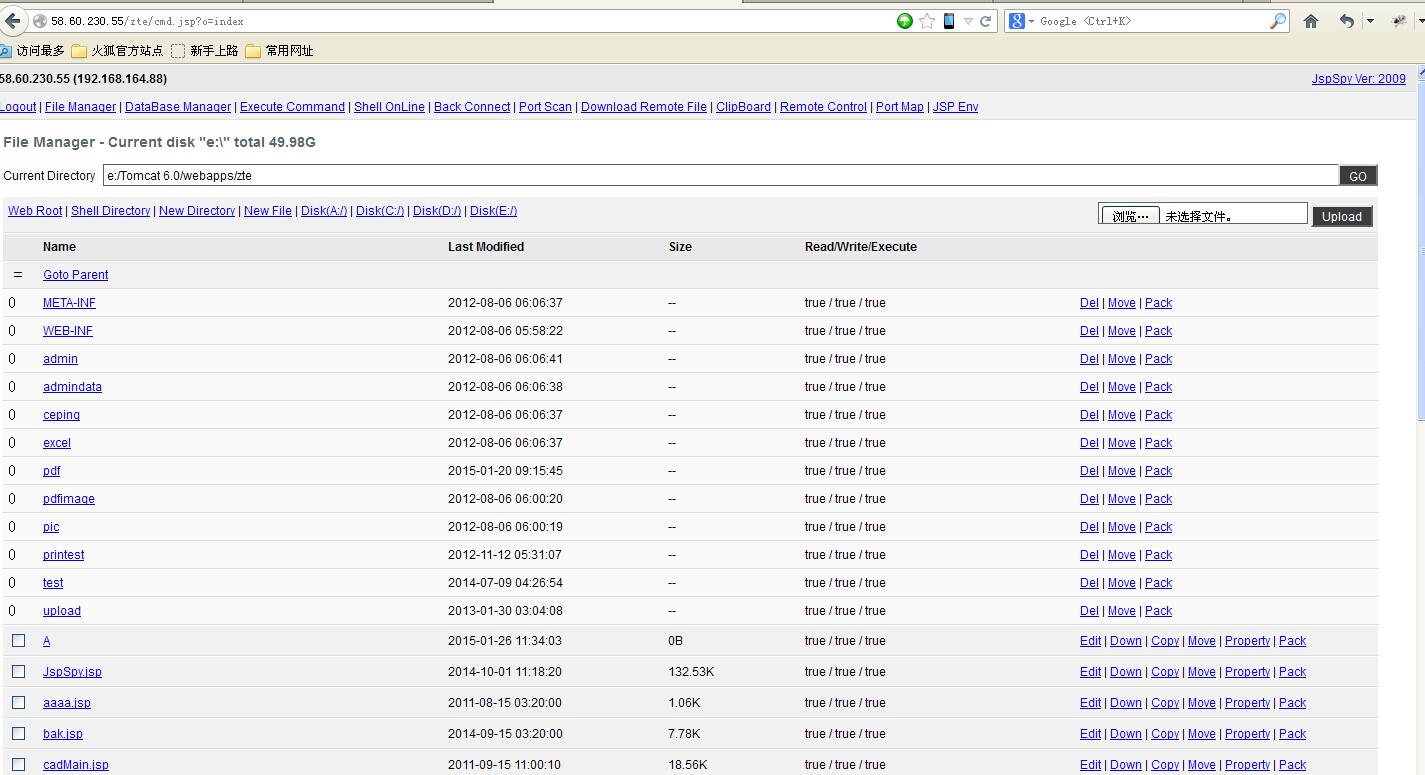The width and height of the screenshot is (1425, 775).
Task: Open dropdown arrow beside the bug icon
Action: [x=1420, y=21]
